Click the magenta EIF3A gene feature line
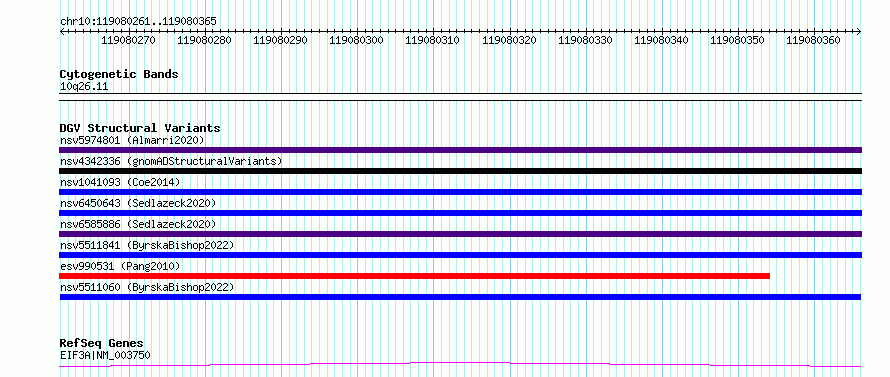The height and width of the screenshot is (377, 890). 460,364
